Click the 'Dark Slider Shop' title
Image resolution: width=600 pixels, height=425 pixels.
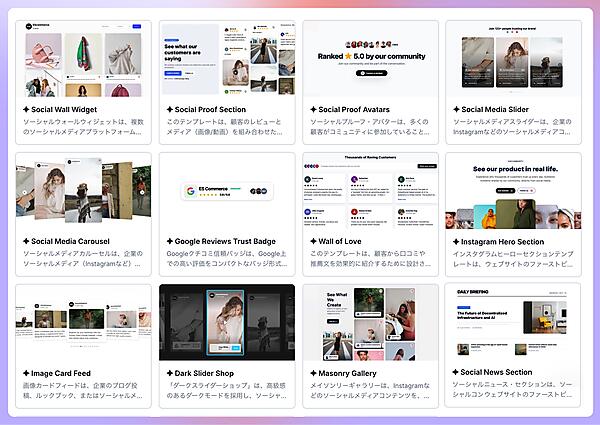click(x=204, y=373)
